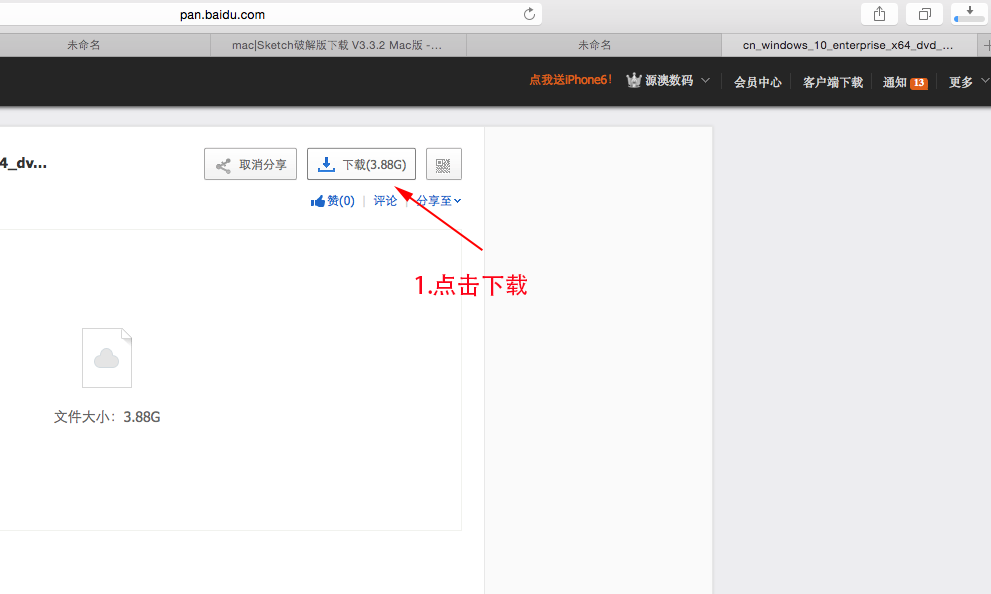
Task: Switch to the mac|Sketch破解版下载 tab
Action: coord(338,45)
